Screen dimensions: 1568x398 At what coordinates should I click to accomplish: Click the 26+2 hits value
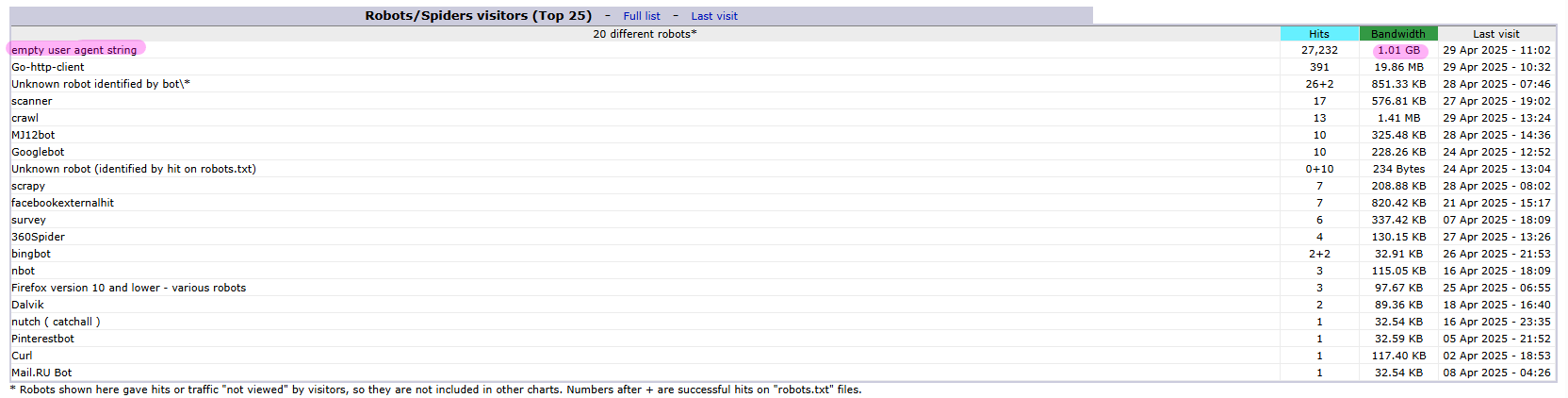pyautogui.click(x=1319, y=84)
